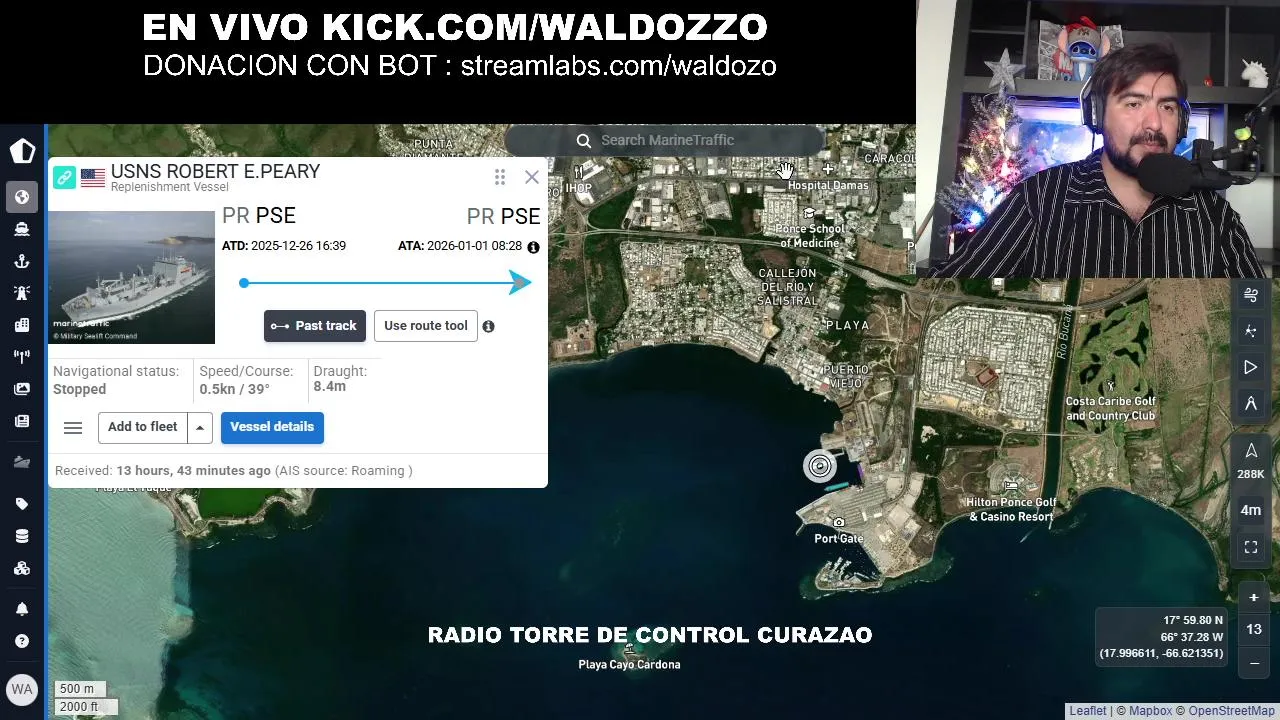Image resolution: width=1280 pixels, height=720 pixels.
Task: Click the Speed/Course 0.5kn / 39° value
Action: (234, 389)
